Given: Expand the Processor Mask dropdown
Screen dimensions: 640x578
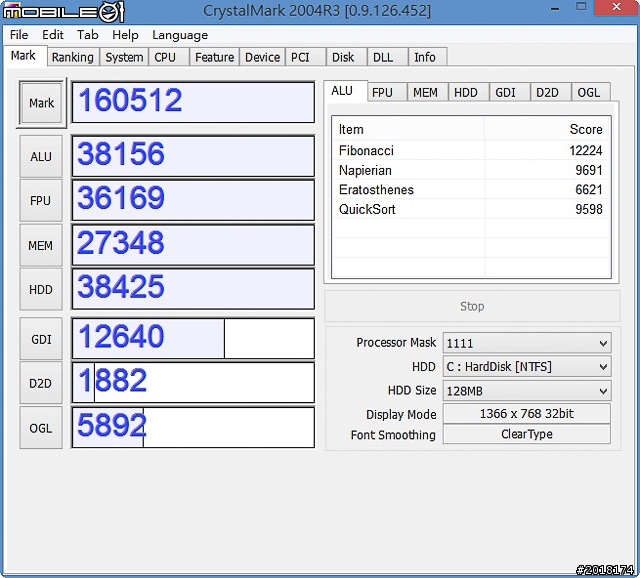Looking at the screenshot, I should point(527,343).
